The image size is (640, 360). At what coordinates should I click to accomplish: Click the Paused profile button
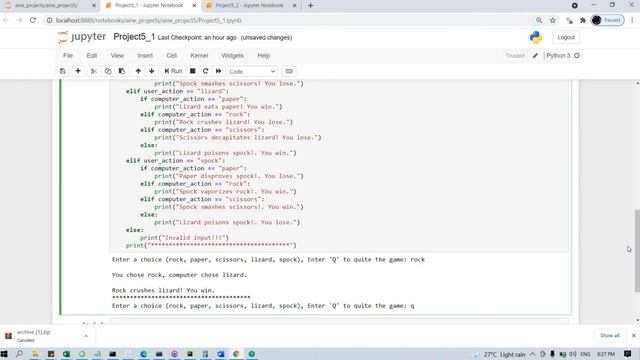(x=607, y=20)
